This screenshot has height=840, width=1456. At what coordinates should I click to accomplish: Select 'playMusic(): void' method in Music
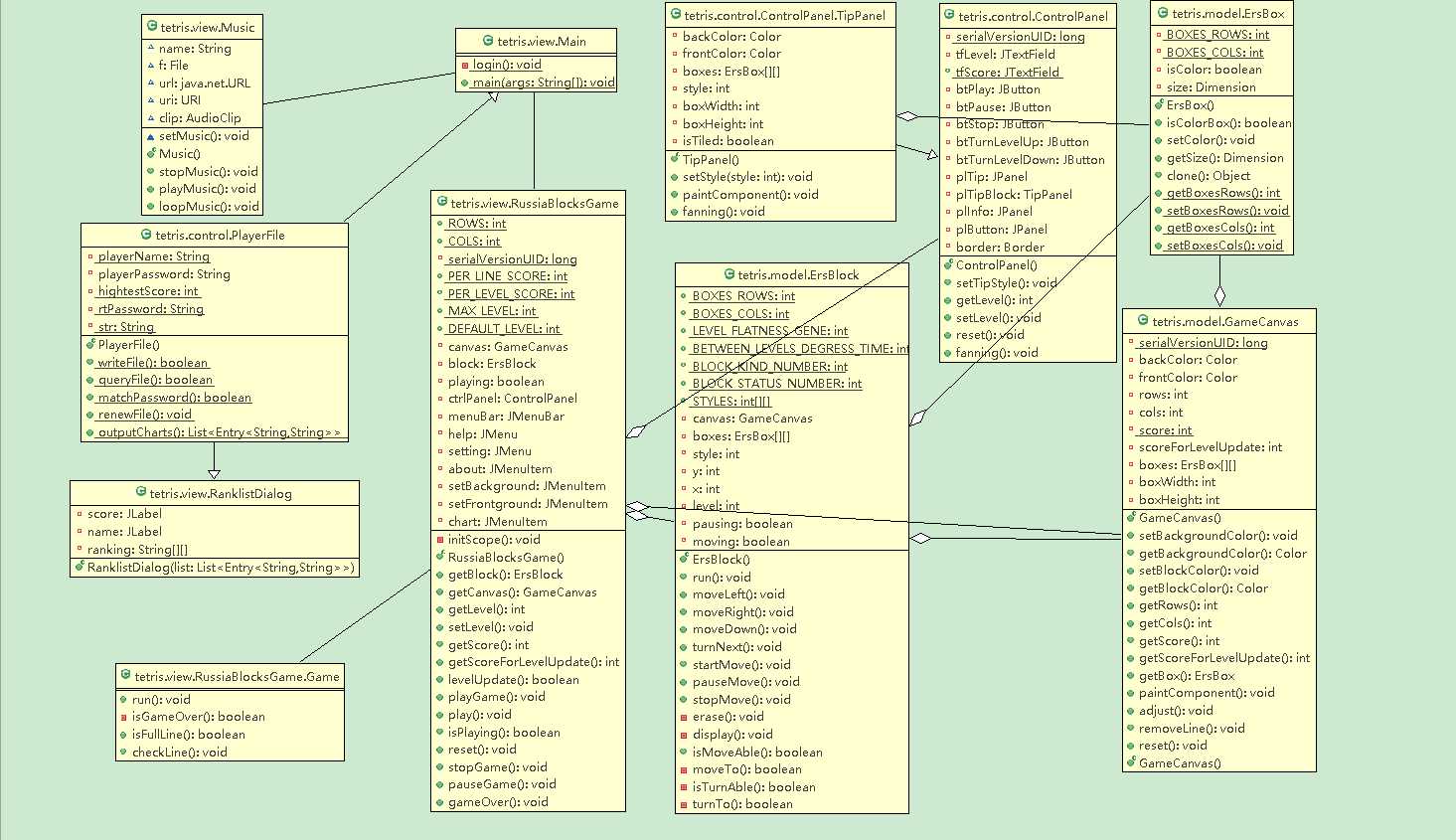(208, 189)
